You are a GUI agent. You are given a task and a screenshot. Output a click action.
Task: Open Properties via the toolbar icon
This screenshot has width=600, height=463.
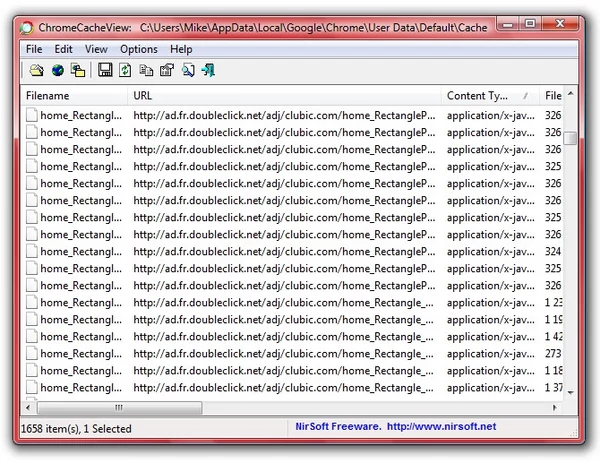pos(167,70)
